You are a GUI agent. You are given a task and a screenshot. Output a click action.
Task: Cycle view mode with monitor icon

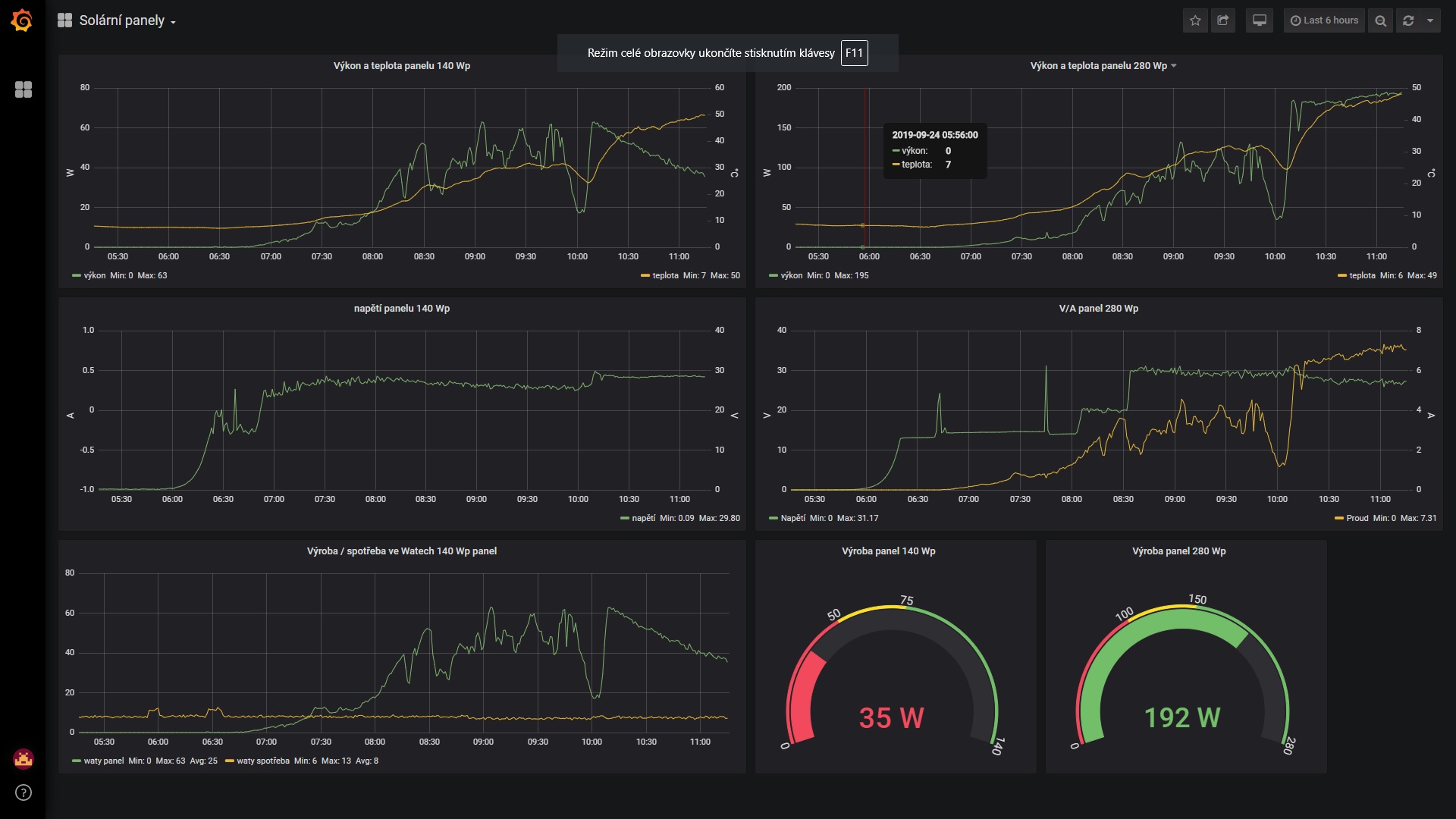pyautogui.click(x=1260, y=20)
